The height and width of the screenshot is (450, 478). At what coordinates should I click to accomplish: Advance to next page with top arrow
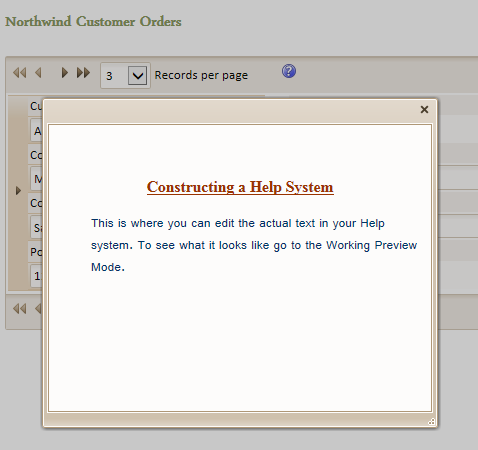tap(65, 73)
